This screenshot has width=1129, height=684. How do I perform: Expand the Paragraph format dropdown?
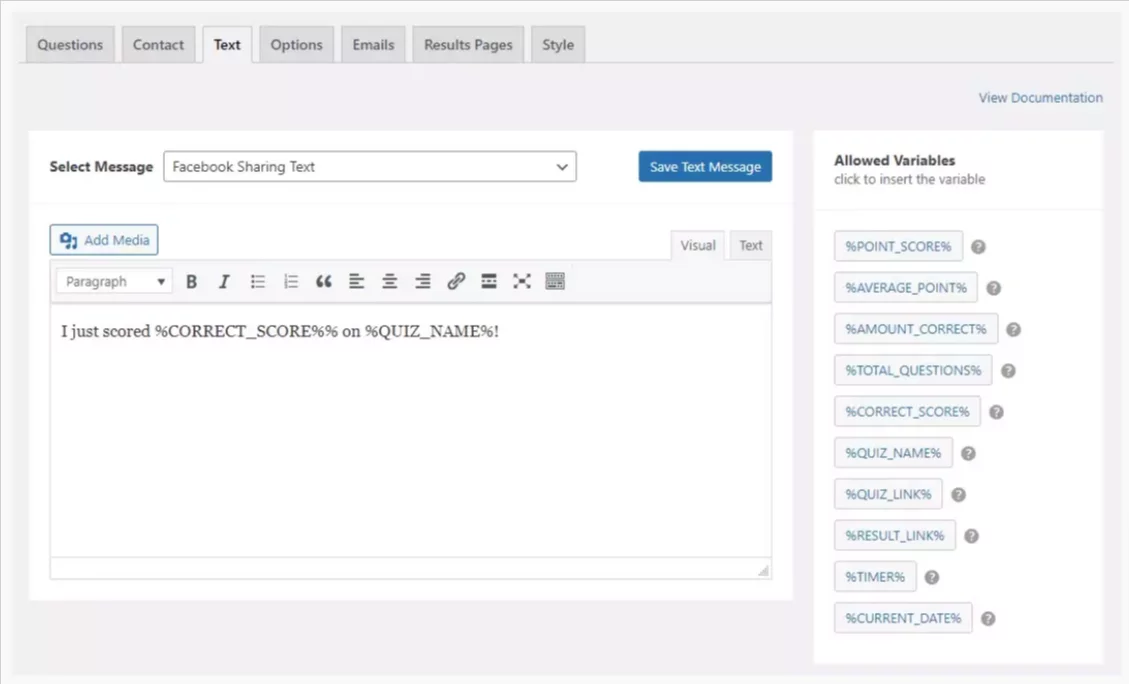click(x=114, y=282)
